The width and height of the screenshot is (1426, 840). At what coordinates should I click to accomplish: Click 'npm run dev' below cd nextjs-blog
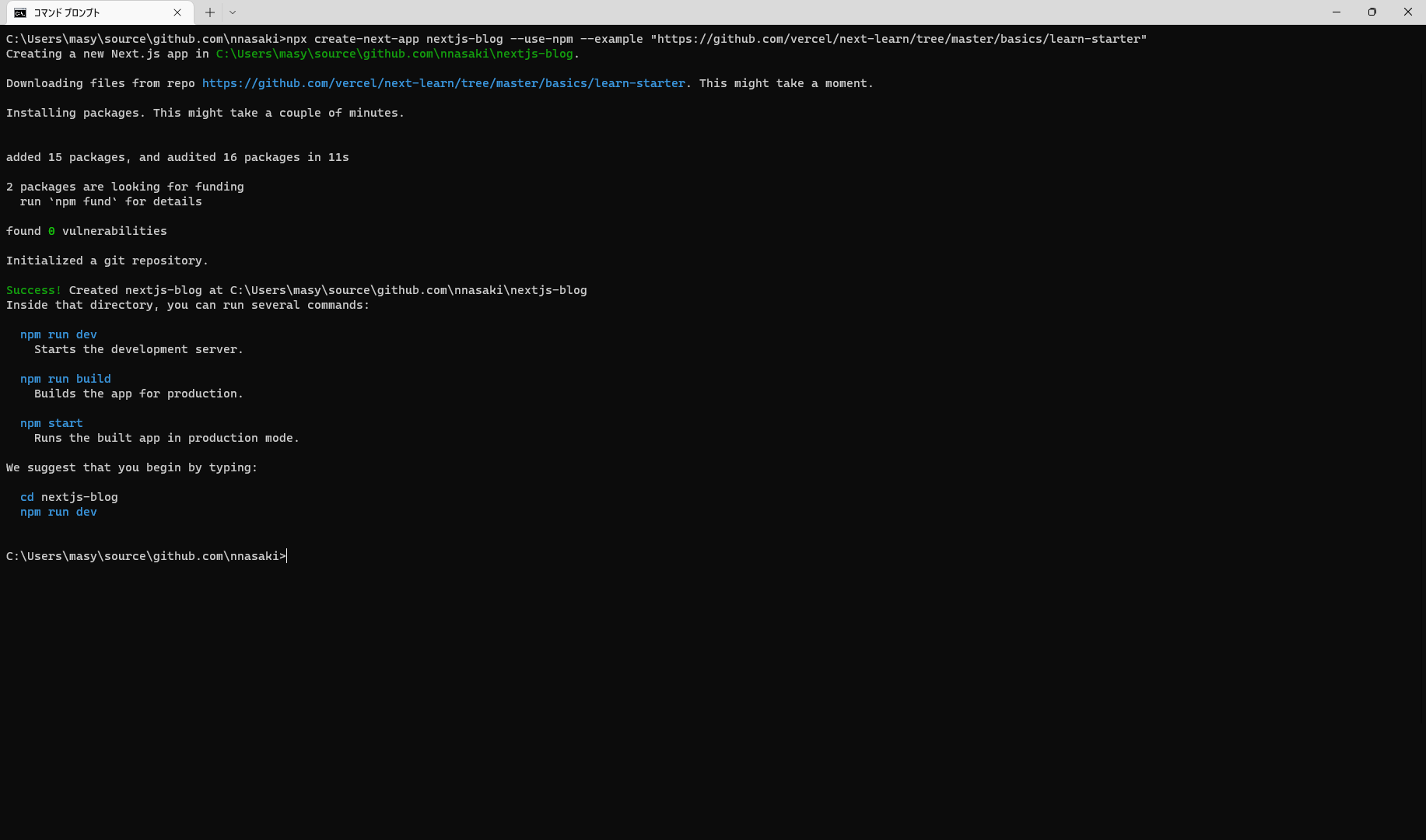pos(58,512)
